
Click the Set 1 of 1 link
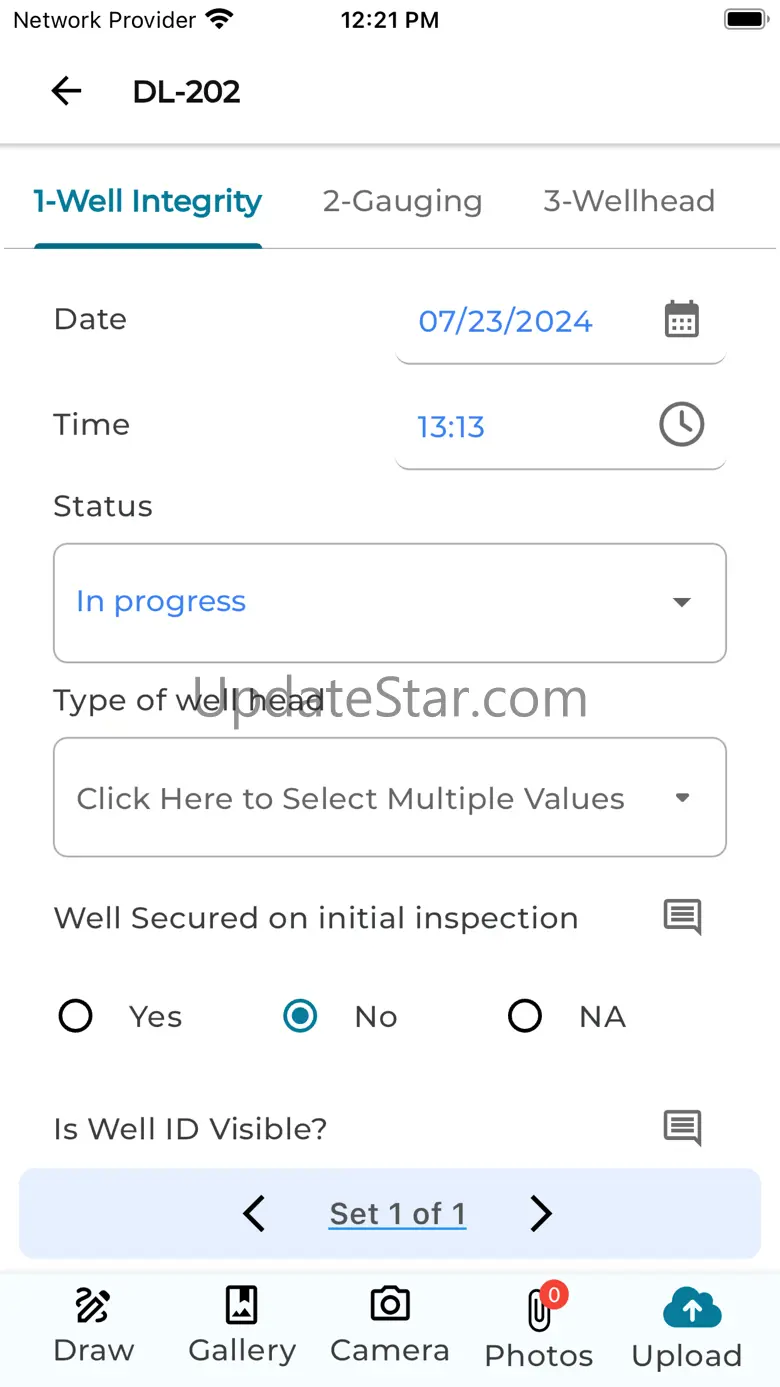397,1213
